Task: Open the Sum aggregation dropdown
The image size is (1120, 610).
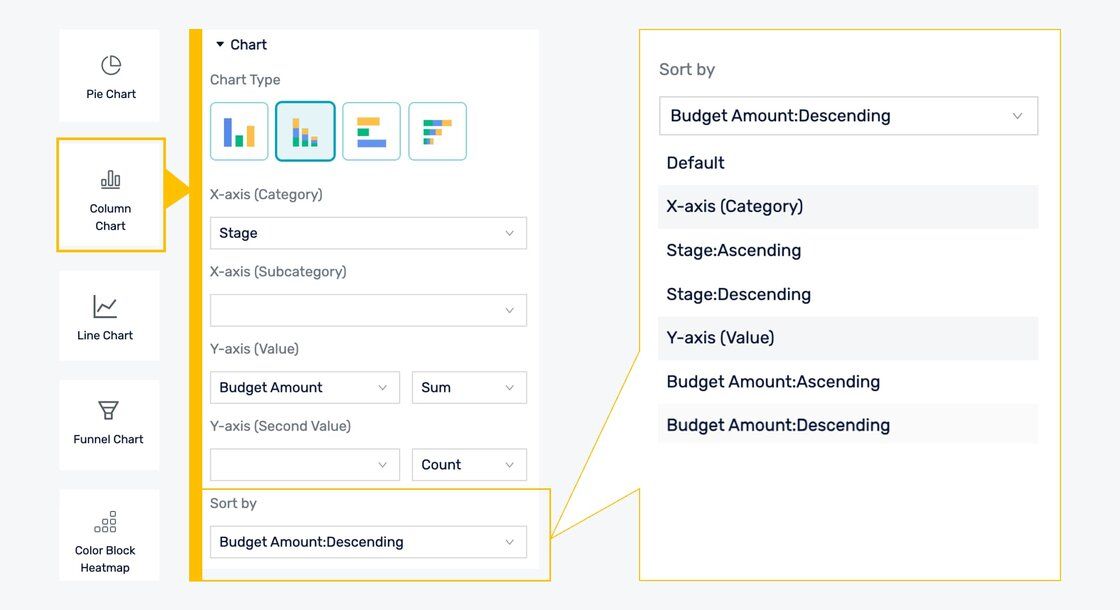Action: coord(469,387)
